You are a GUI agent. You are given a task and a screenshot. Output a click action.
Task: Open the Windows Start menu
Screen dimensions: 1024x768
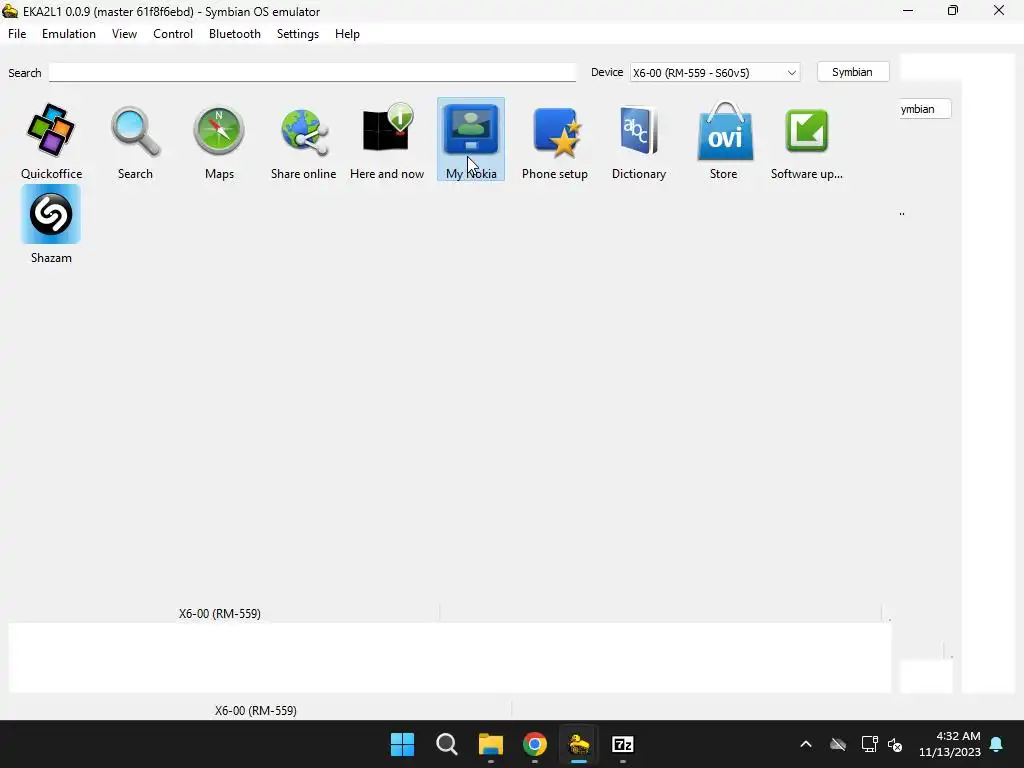pyautogui.click(x=402, y=744)
